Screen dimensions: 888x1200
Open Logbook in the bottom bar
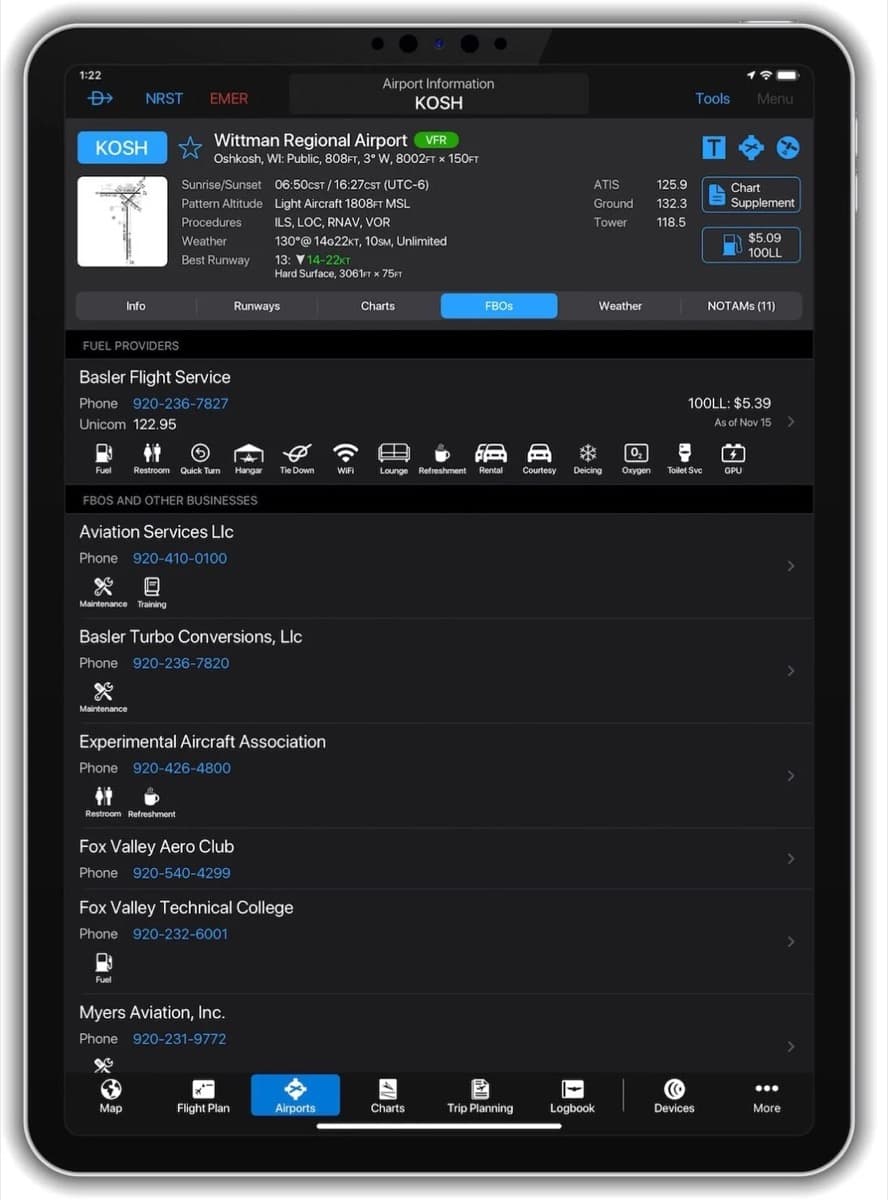pos(572,1096)
